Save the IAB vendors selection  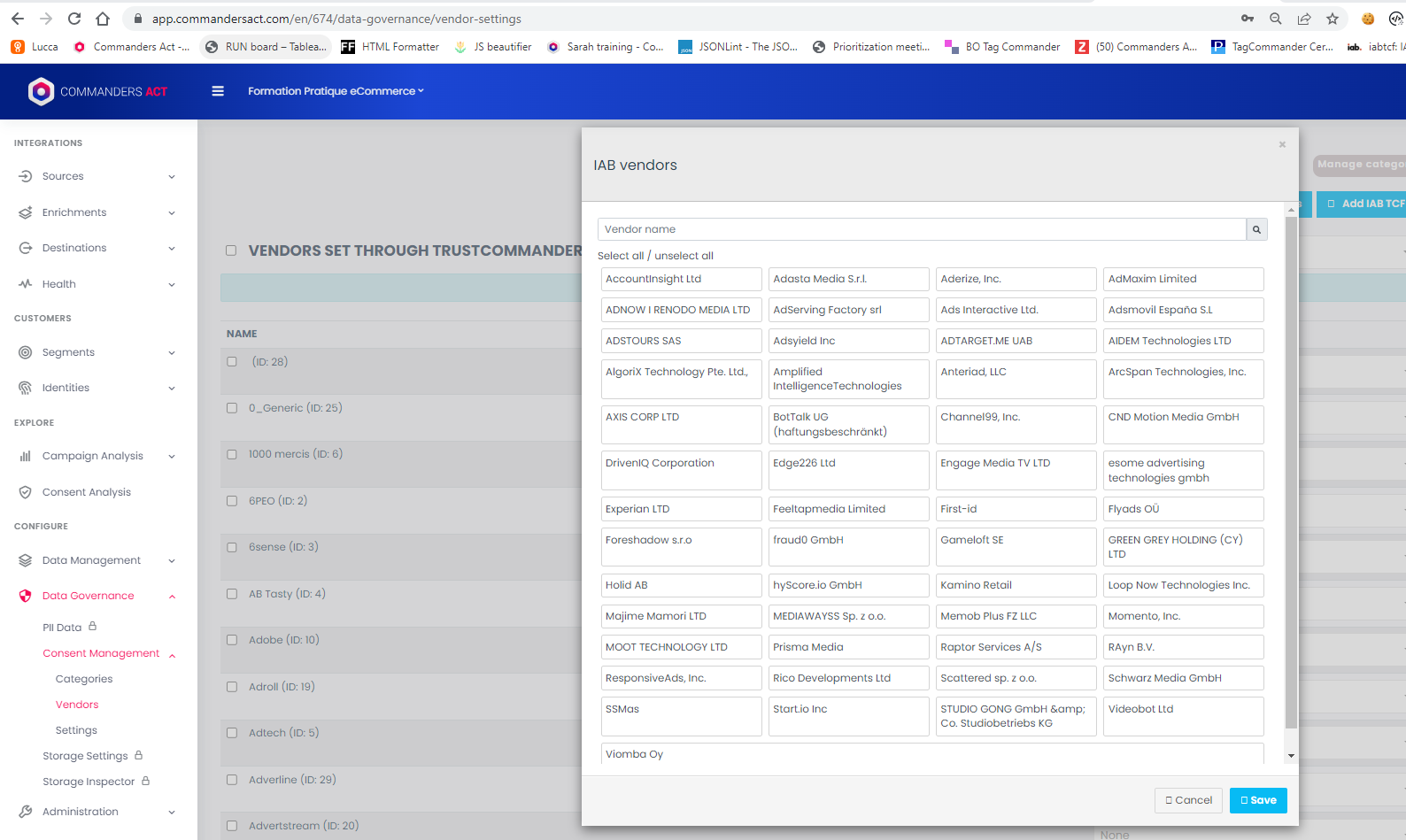[x=1257, y=800]
